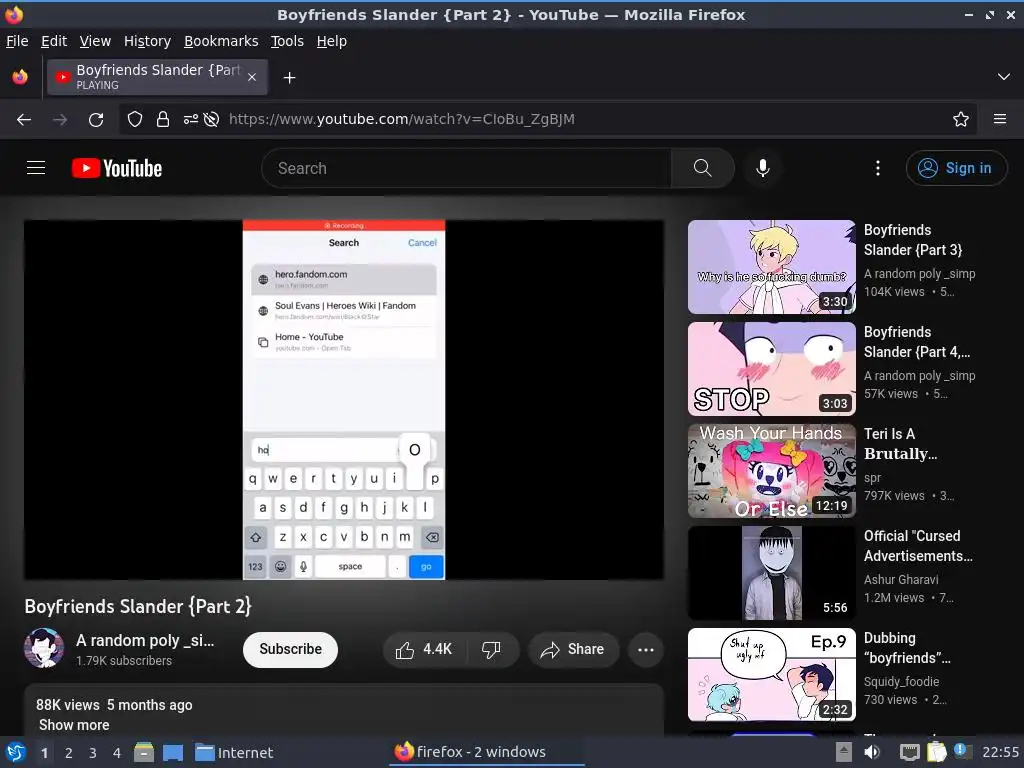Open the taskbar start menu icon
This screenshot has height=768, width=1024.
[x=15, y=753]
